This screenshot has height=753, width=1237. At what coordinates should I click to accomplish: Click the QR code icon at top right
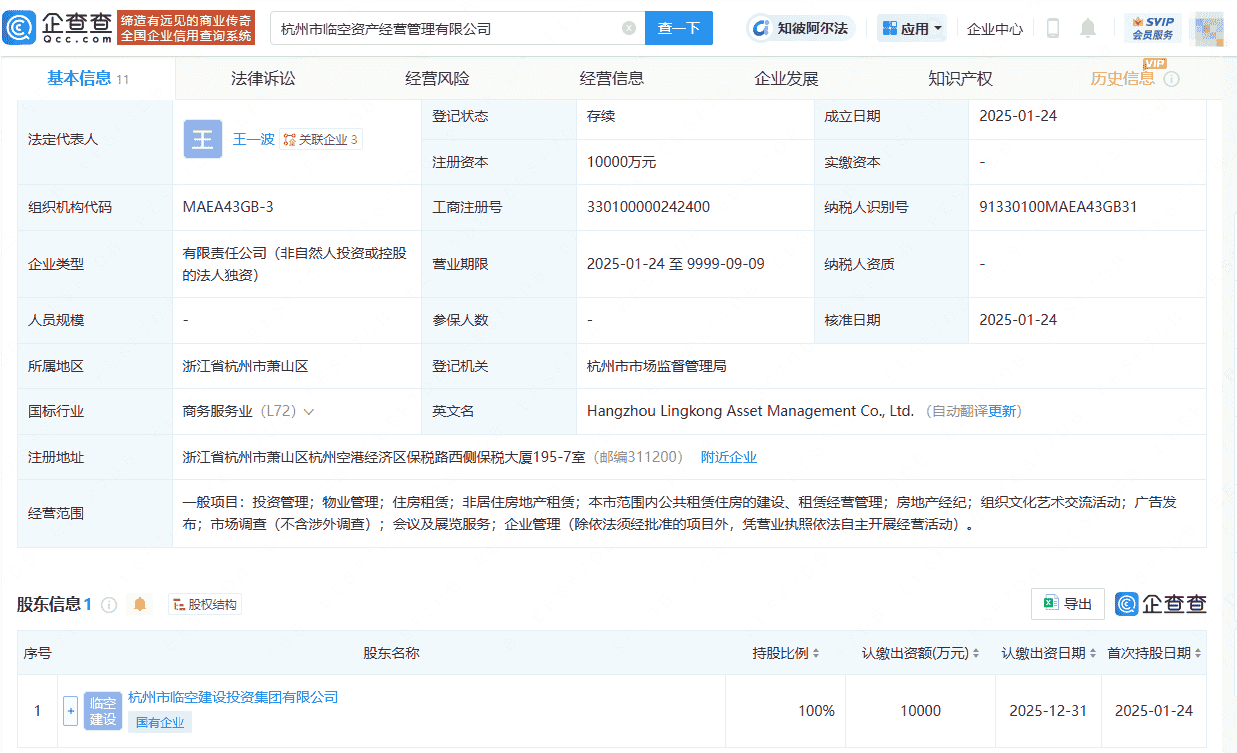click(1208, 28)
